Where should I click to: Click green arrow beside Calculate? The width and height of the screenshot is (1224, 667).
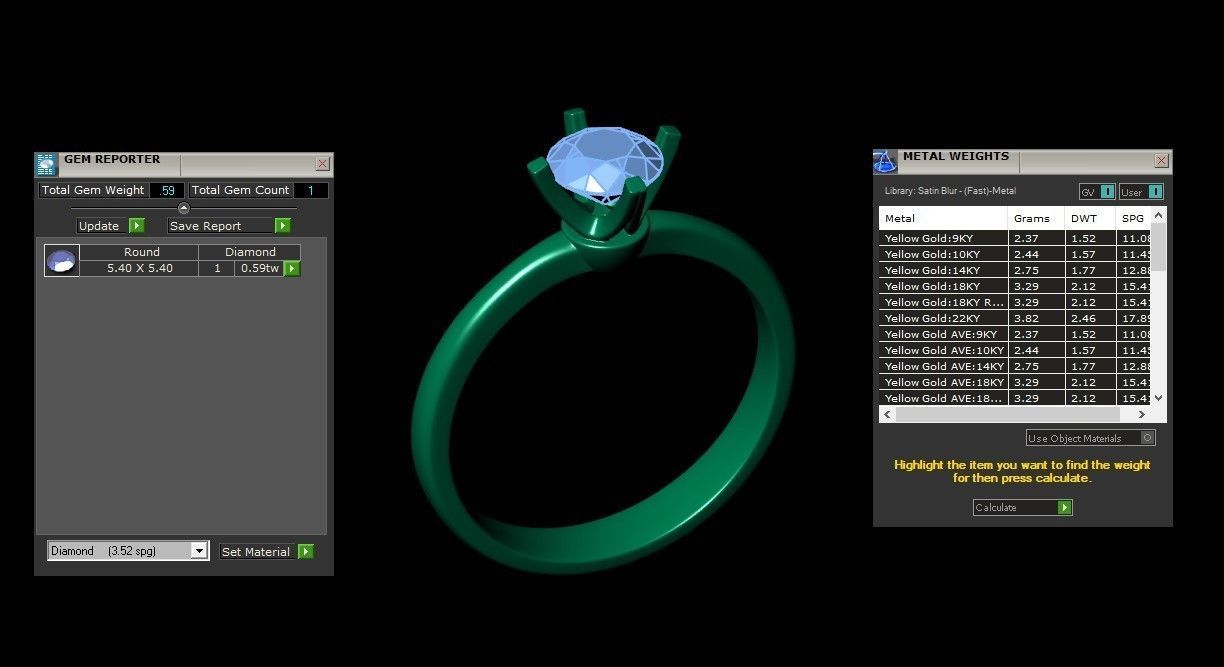coord(1065,507)
